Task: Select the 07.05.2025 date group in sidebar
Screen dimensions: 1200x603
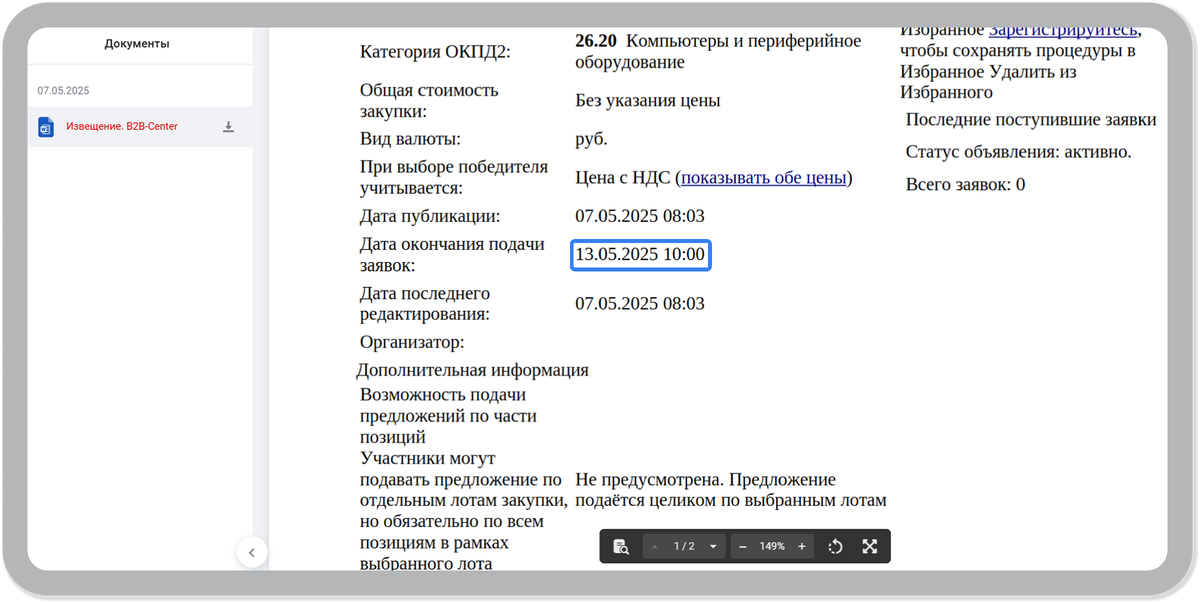Action: [x=64, y=89]
